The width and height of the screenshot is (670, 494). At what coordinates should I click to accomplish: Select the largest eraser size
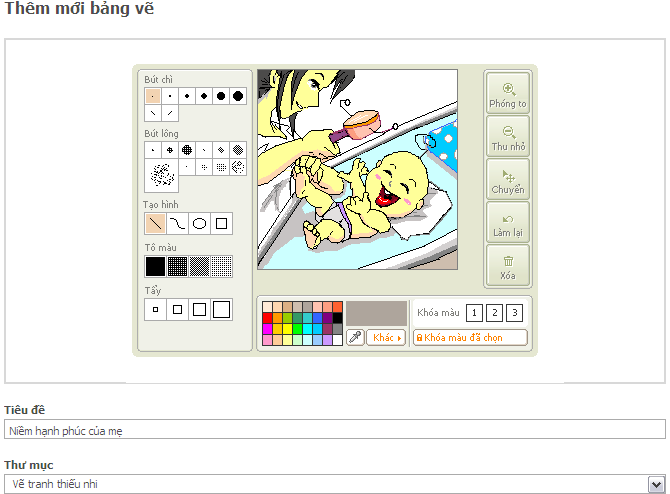[221, 310]
